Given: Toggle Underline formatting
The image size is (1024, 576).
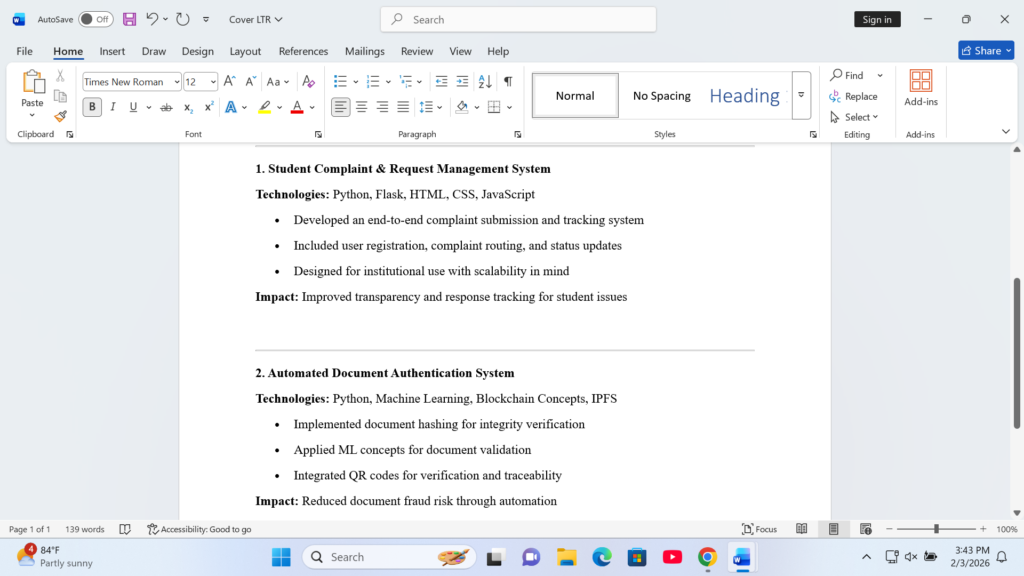Looking at the screenshot, I should (x=133, y=107).
